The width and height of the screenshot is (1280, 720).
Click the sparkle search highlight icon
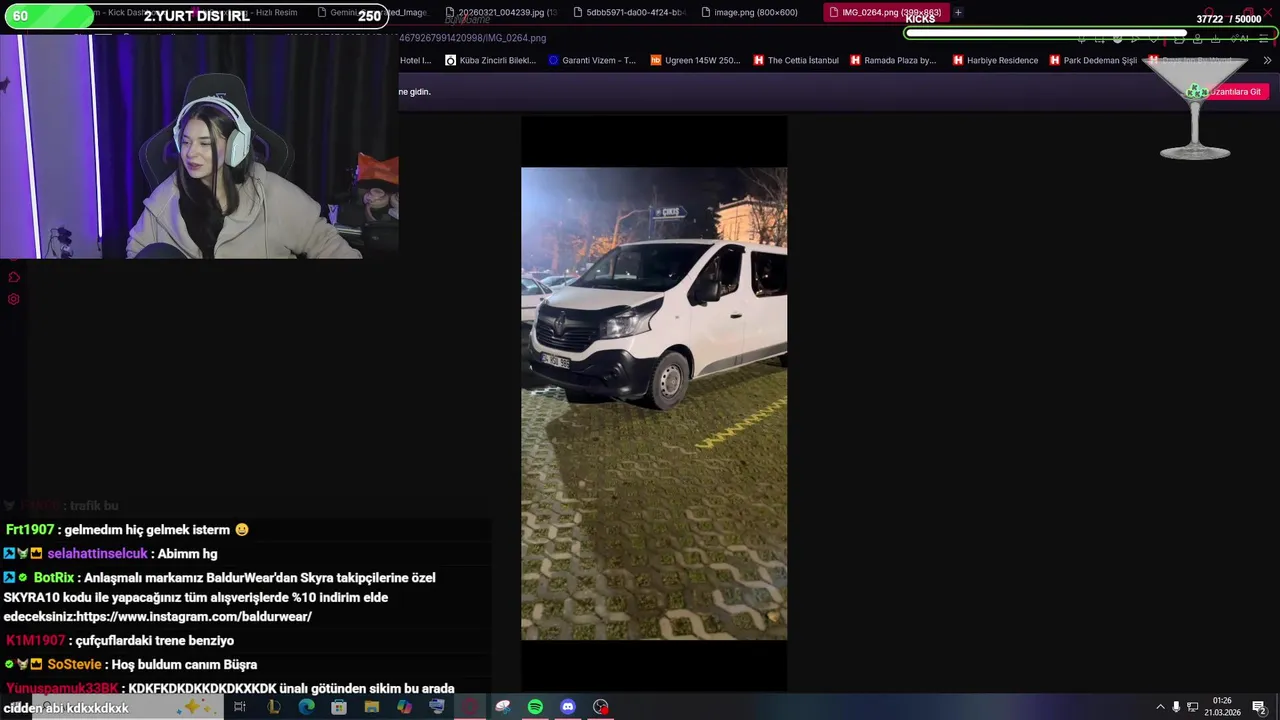coord(195,707)
